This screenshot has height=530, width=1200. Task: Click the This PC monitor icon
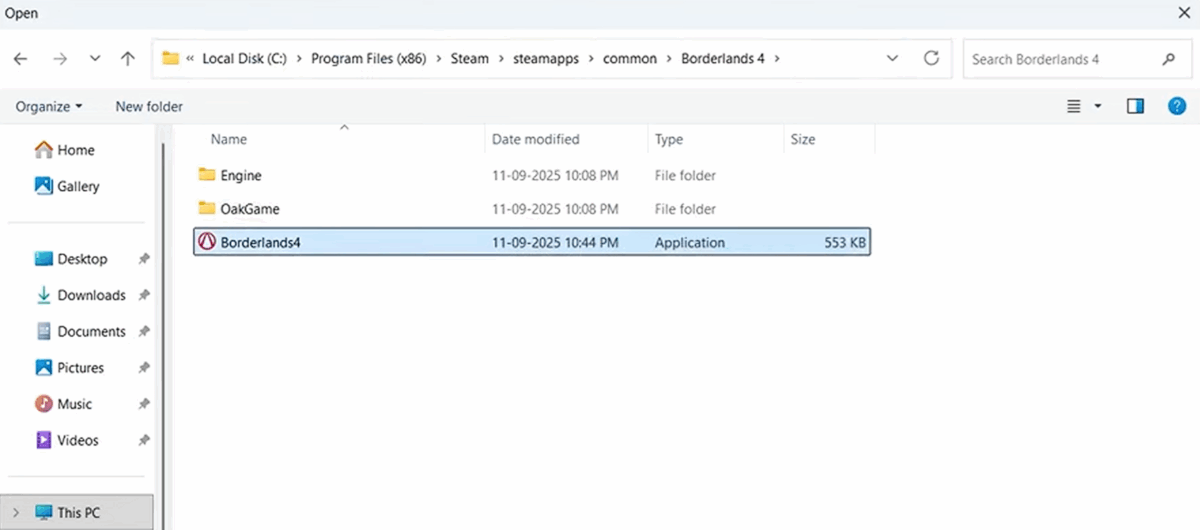point(43,513)
